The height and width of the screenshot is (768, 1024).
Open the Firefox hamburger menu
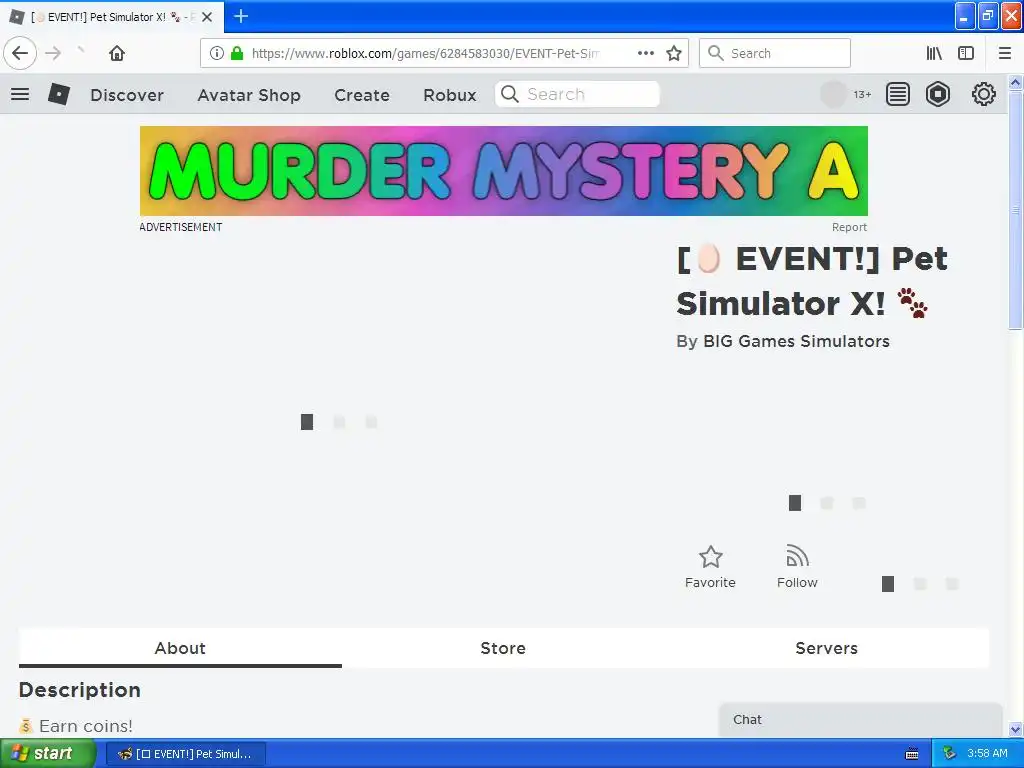[x=1004, y=53]
